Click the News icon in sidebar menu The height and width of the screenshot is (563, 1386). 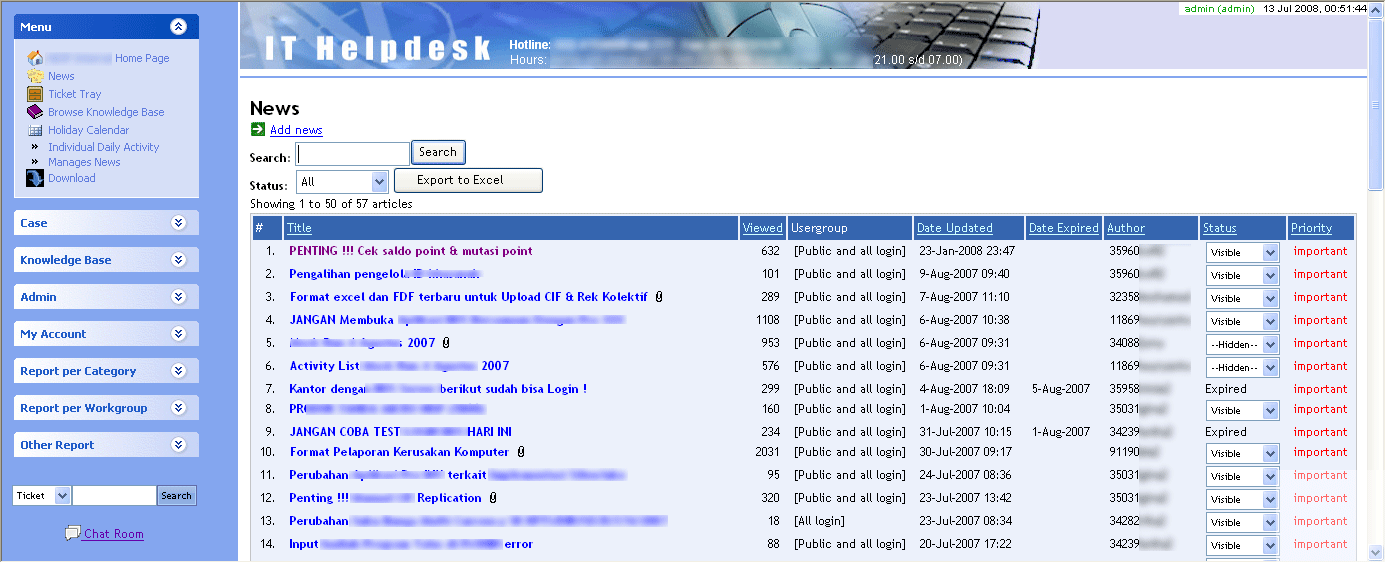(35, 76)
